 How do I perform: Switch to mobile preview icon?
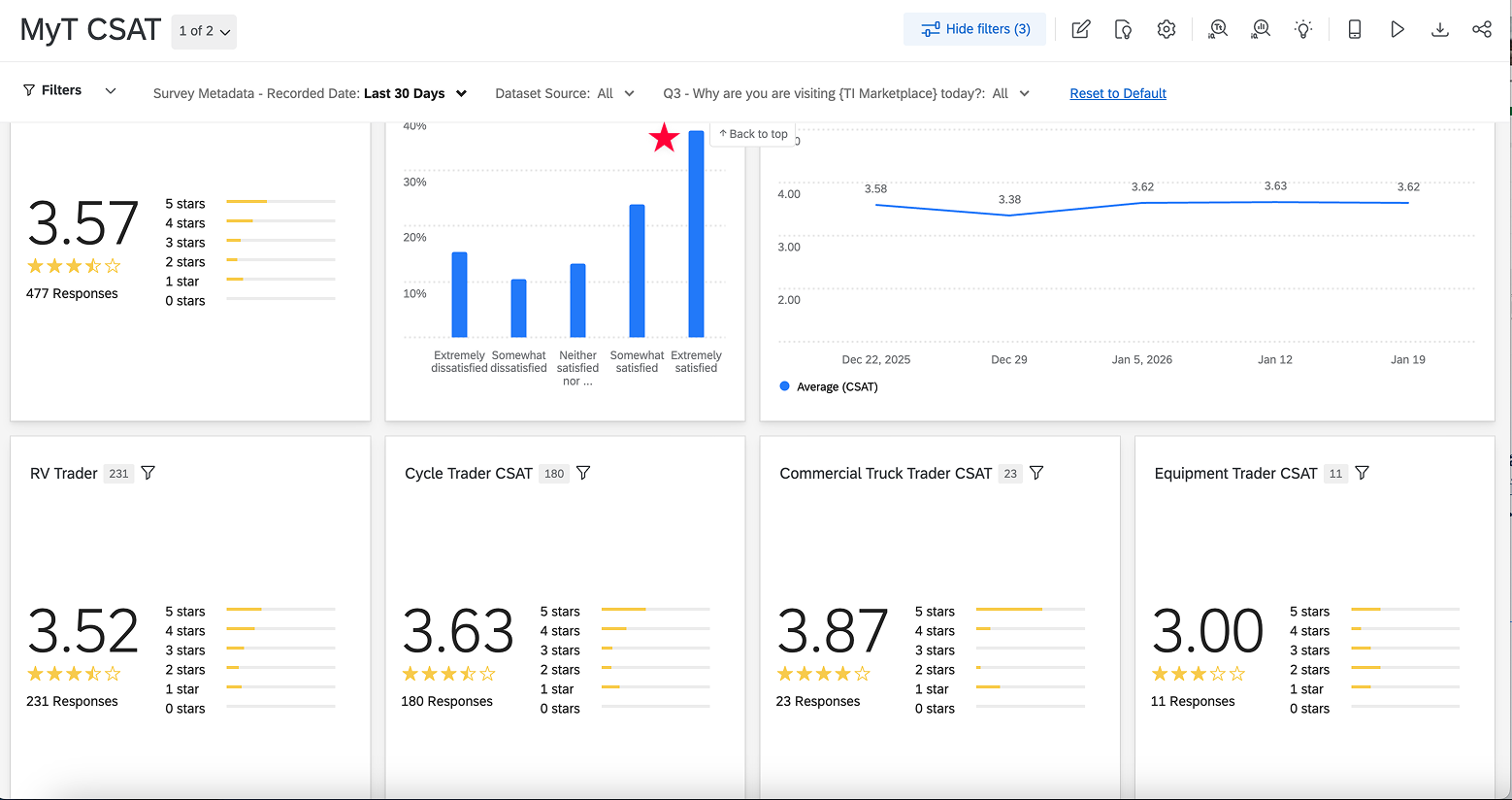click(1355, 29)
